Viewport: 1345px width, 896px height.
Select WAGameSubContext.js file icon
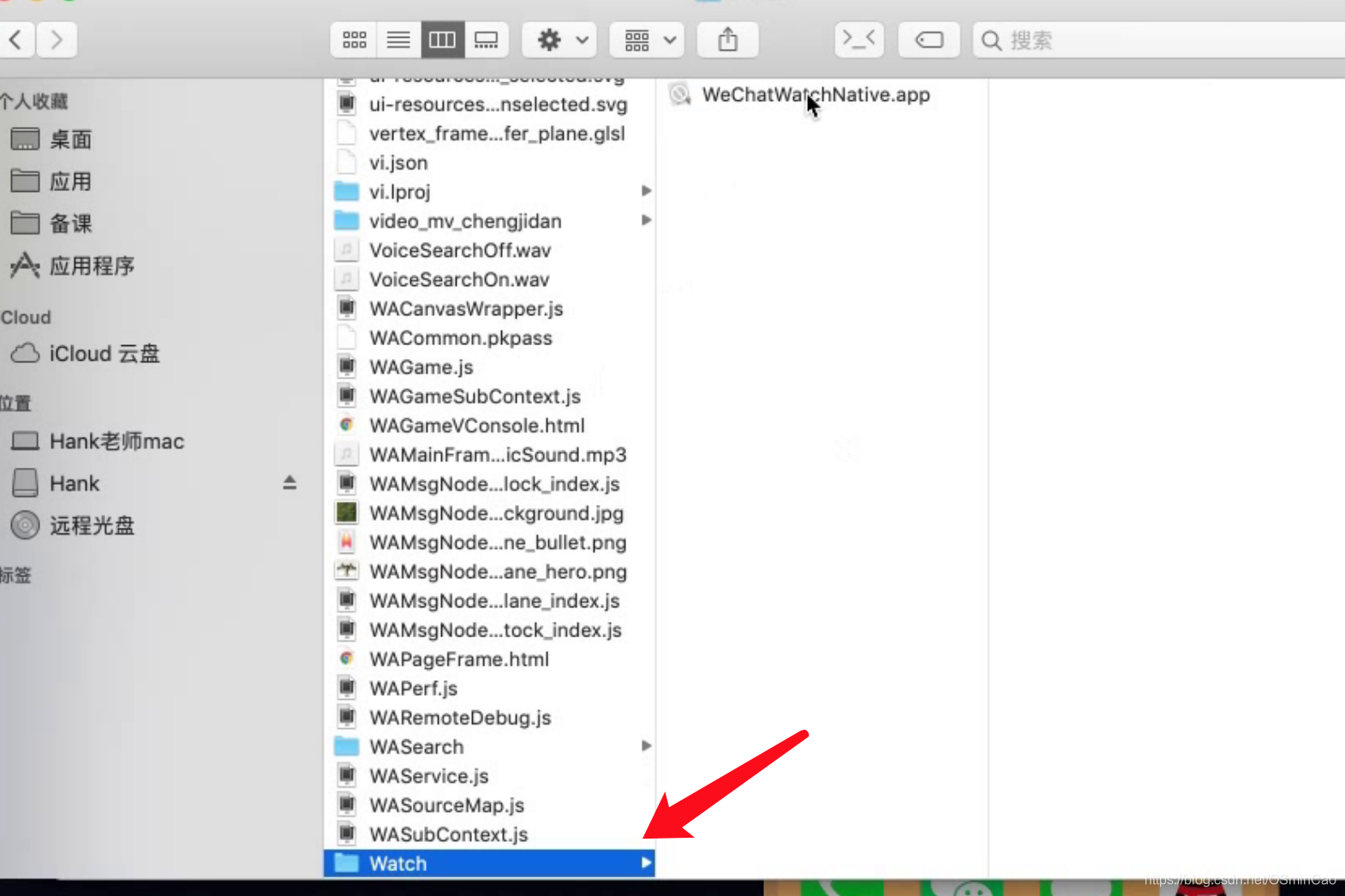click(x=347, y=396)
